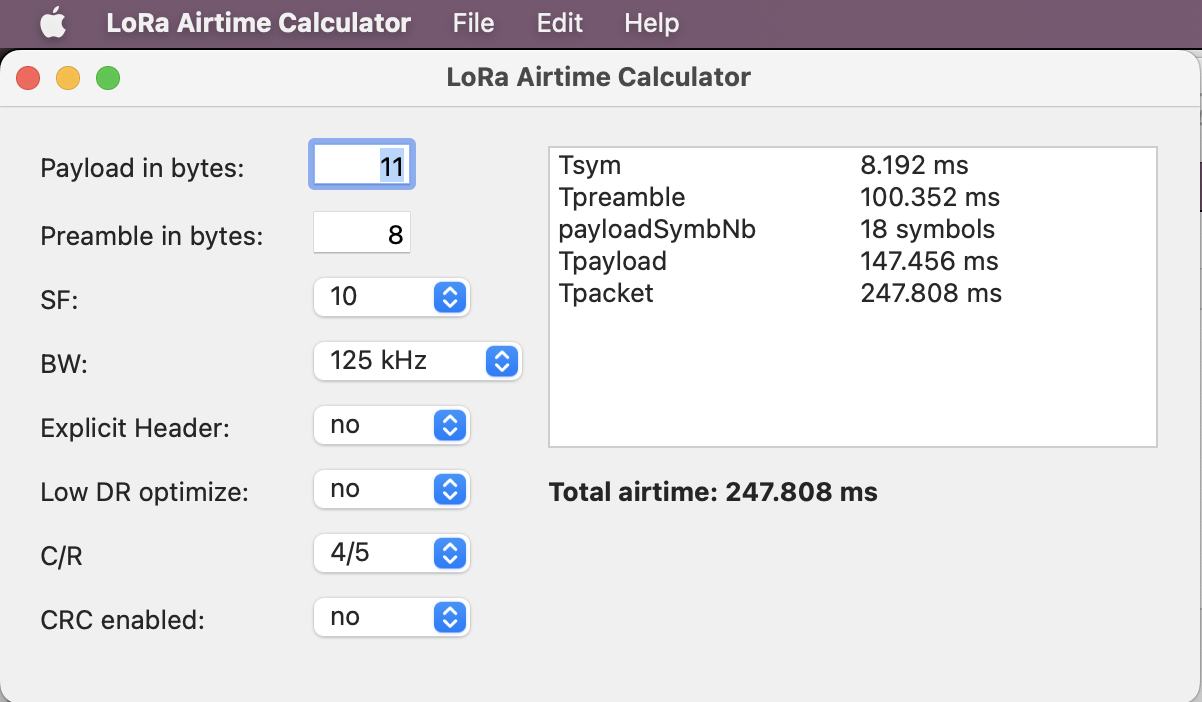Click the 247.808 ms Tpacket value
Image resolution: width=1202 pixels, height=702 pixels.
(x=931, y=293)
